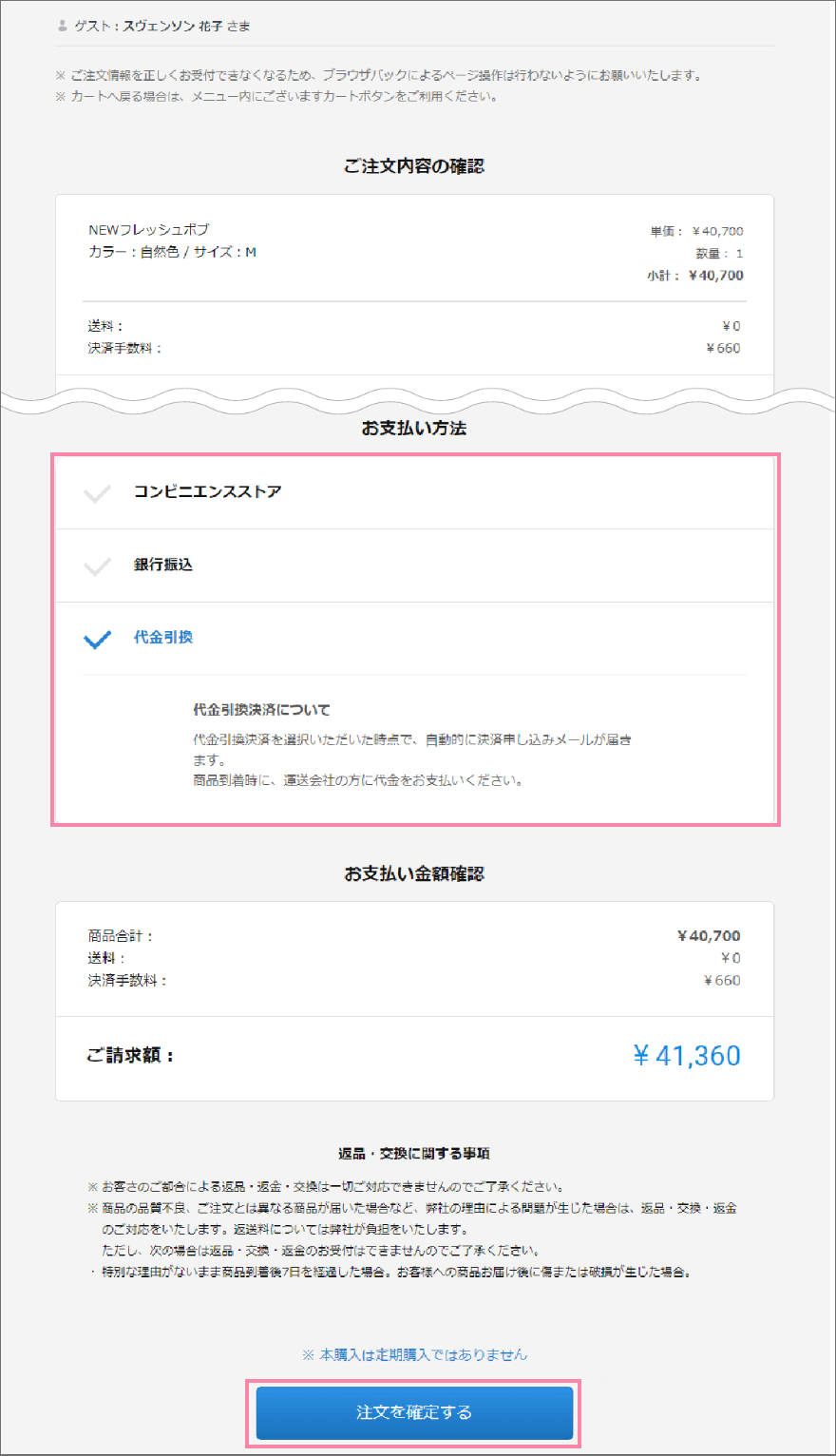Expand the 代金引換決済について details section
The height and width of the screenshot is (1456, 836).
coord(259,709)
